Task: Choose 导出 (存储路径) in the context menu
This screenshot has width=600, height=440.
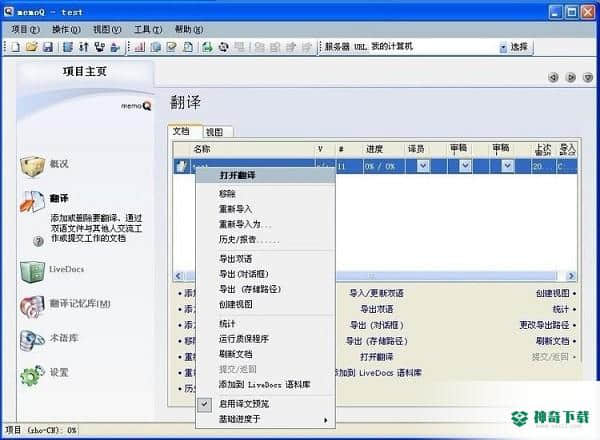Action: click(x=266, y=289)
